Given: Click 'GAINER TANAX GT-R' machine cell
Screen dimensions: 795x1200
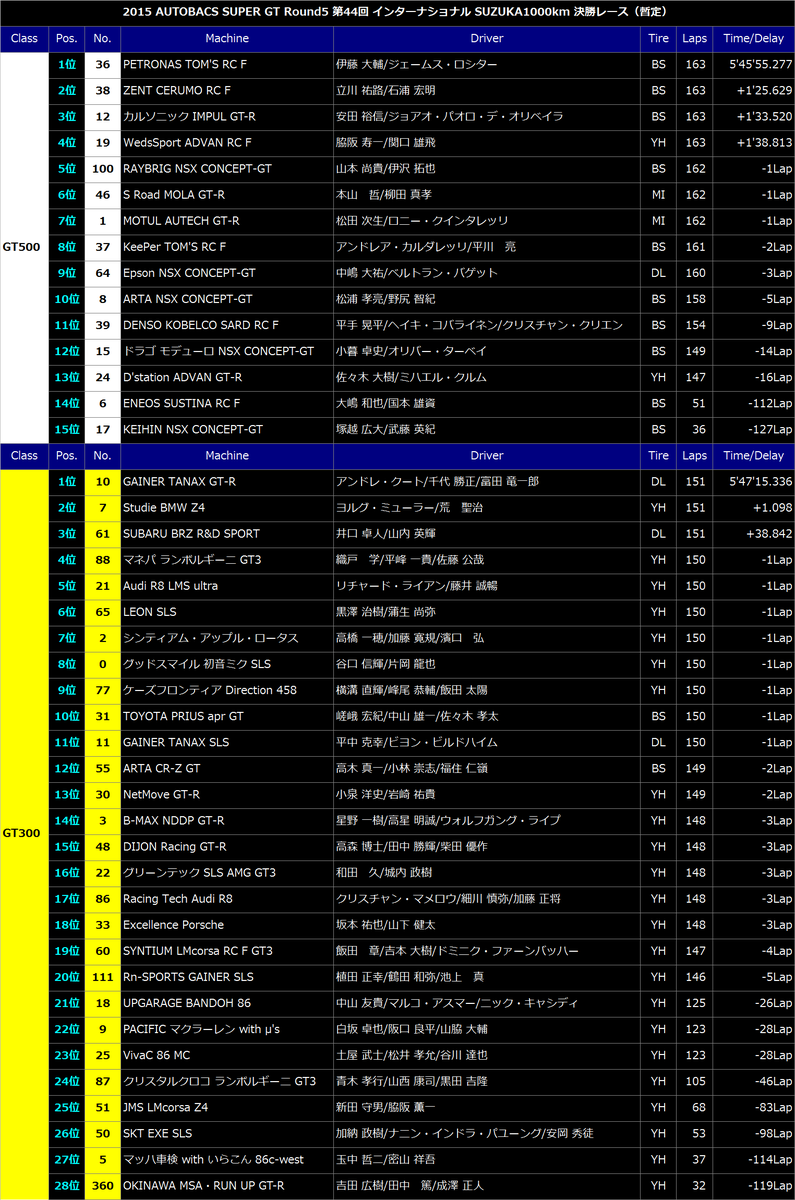Looking at the screenshot, I should 226,481.
